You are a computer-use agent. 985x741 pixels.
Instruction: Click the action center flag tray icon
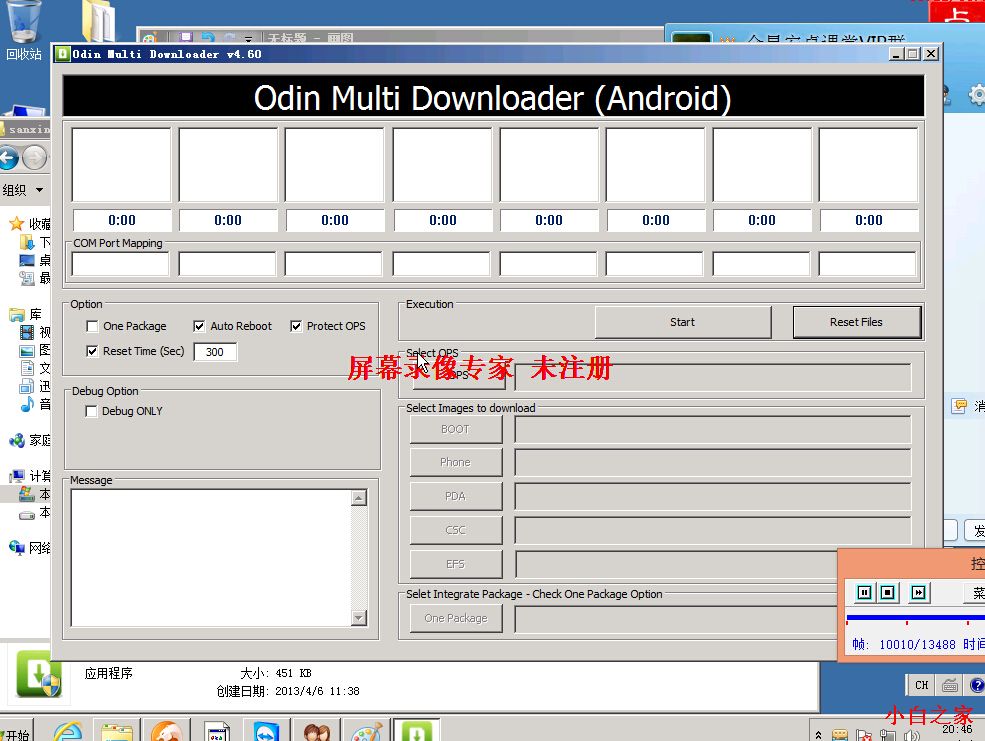tap(864, 735)
